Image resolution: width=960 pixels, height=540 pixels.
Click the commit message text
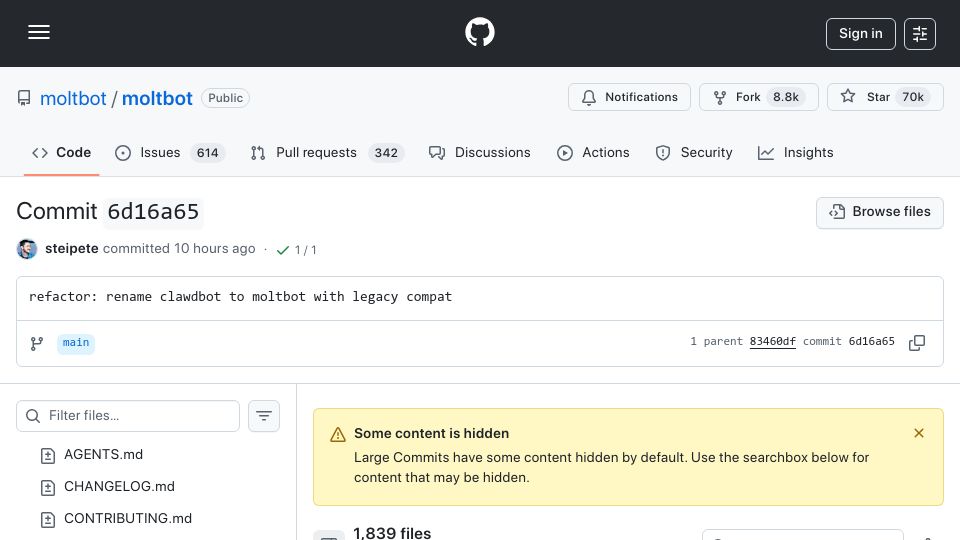pos(241,297)
